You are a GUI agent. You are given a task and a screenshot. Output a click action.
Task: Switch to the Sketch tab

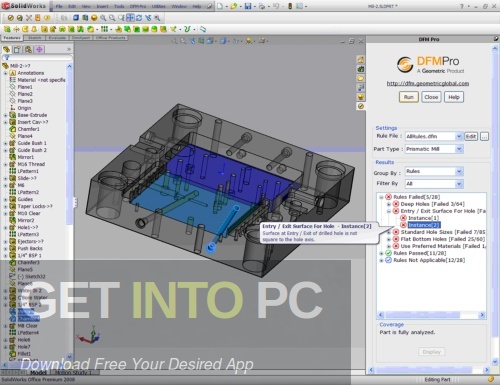click(x=35, y=38)
